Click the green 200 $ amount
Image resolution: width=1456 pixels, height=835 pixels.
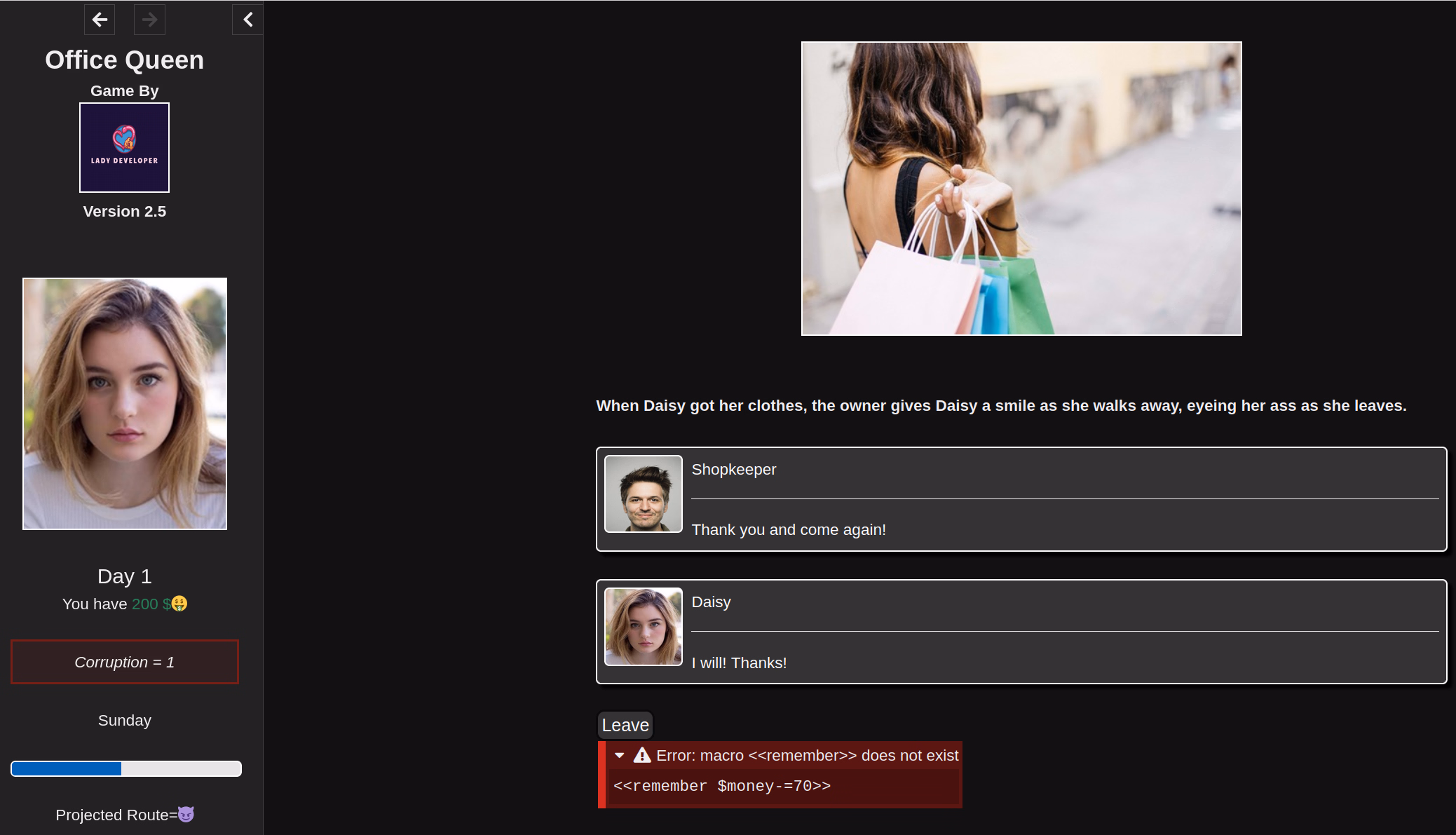[151, 604]
